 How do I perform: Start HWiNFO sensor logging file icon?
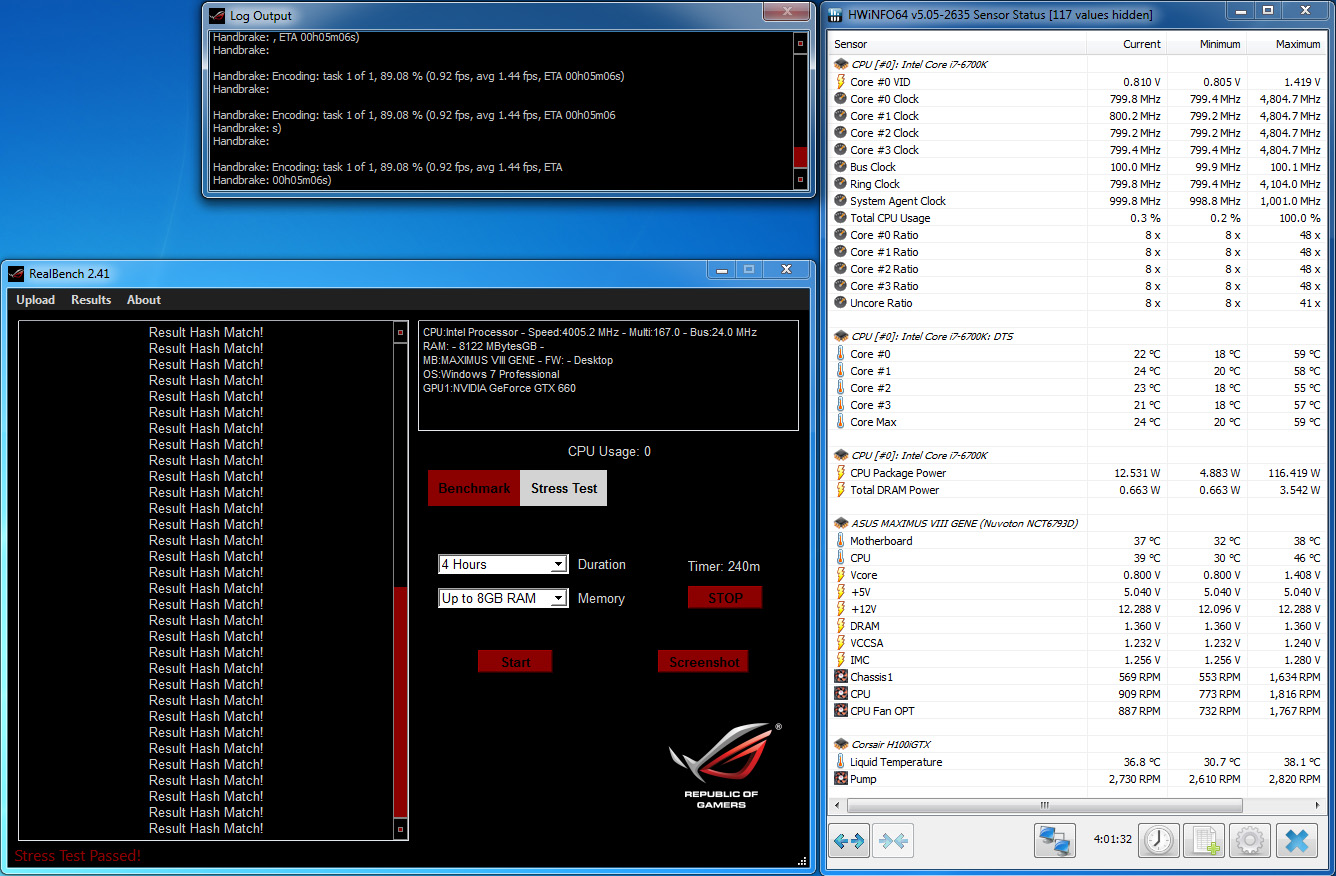point(1204,841)
